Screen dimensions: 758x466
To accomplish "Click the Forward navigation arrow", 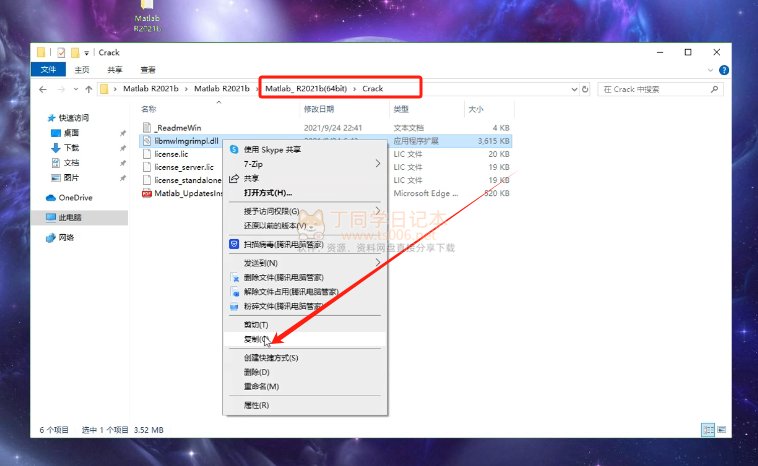I will (61, 89).
